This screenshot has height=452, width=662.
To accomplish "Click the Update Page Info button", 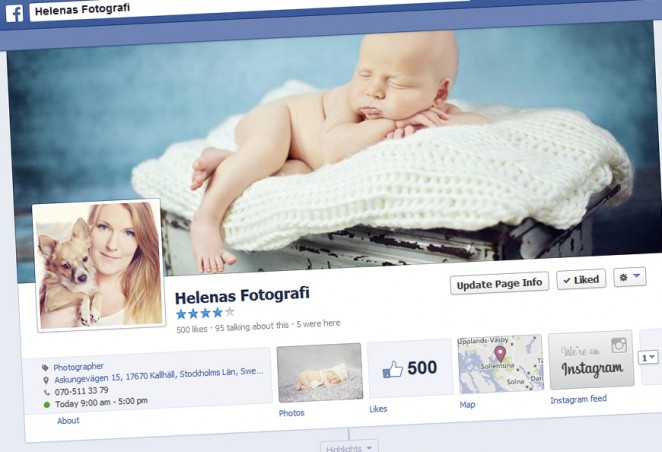I will (499, 283).
